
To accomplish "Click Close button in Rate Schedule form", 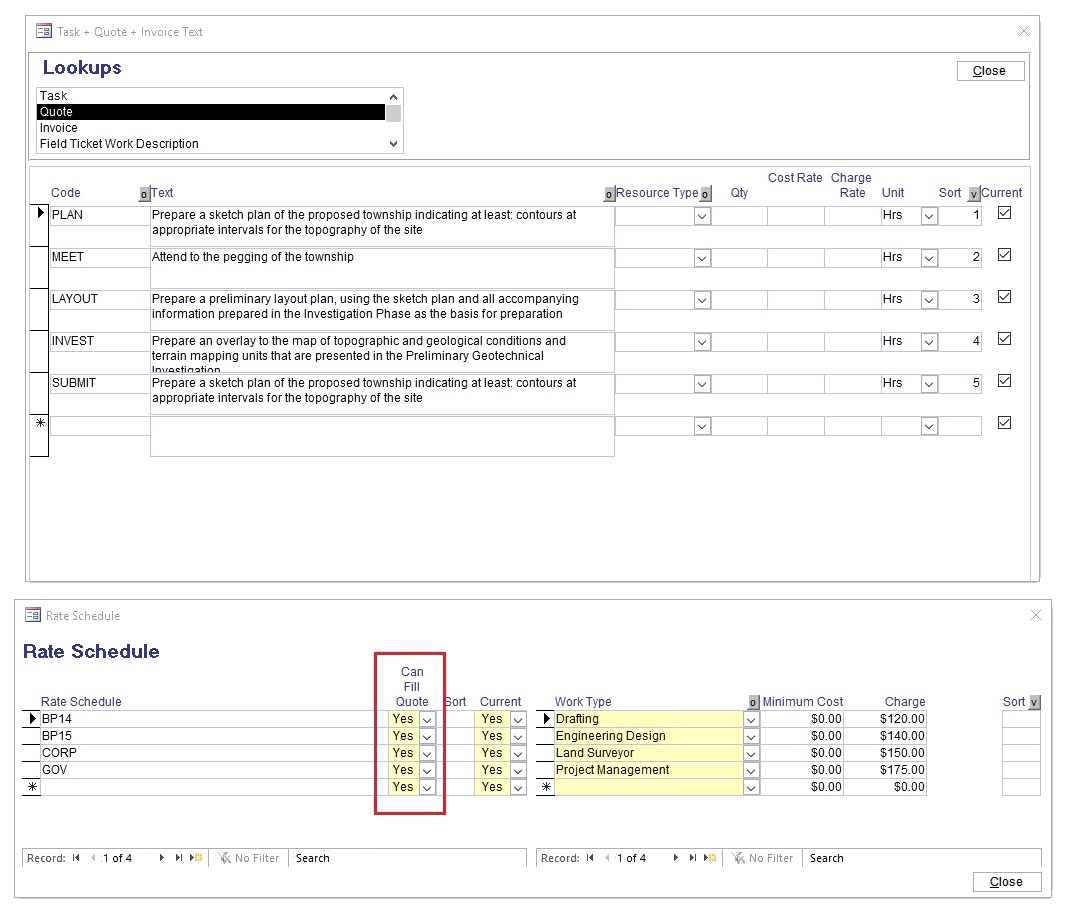I will click(1006, 882).
